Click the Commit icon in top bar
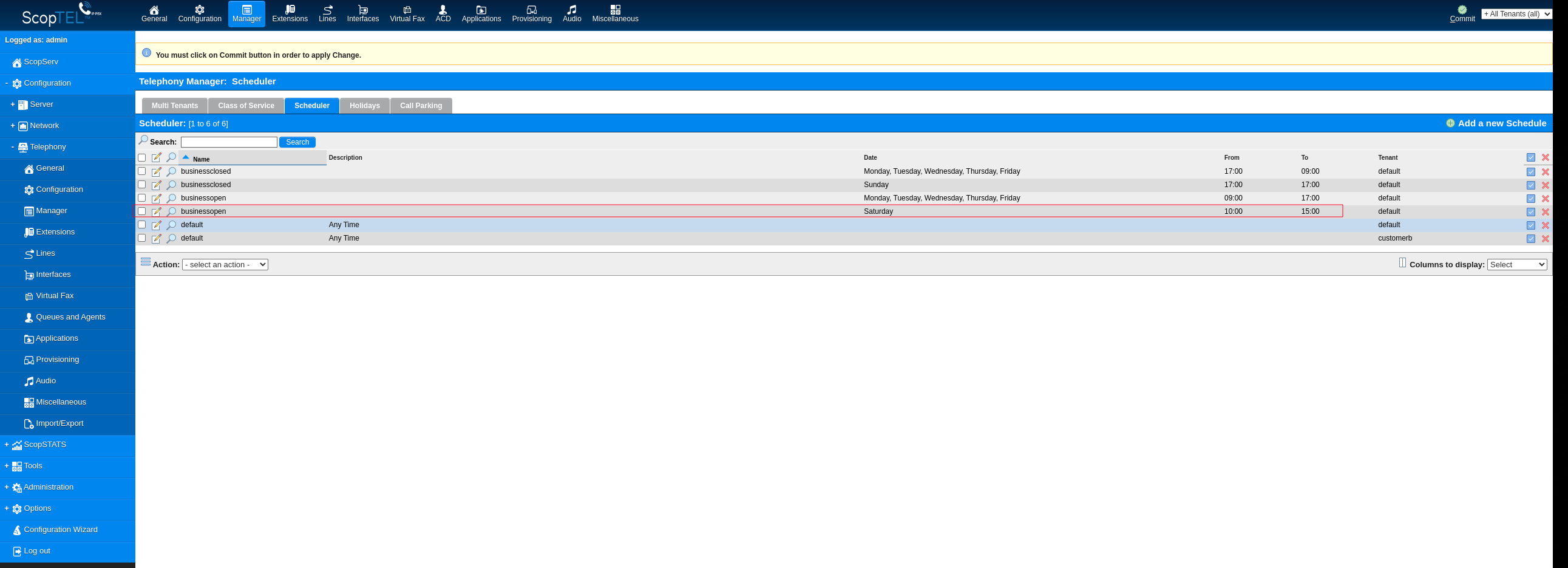Viewport: 1568px width, 568px height. (x=1462, y=10)
